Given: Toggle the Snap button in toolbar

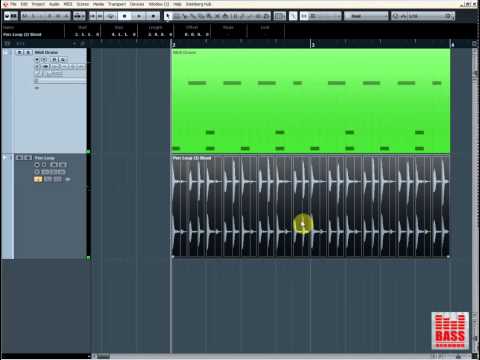Looking at the screenshot, I should tap(304, 16).
